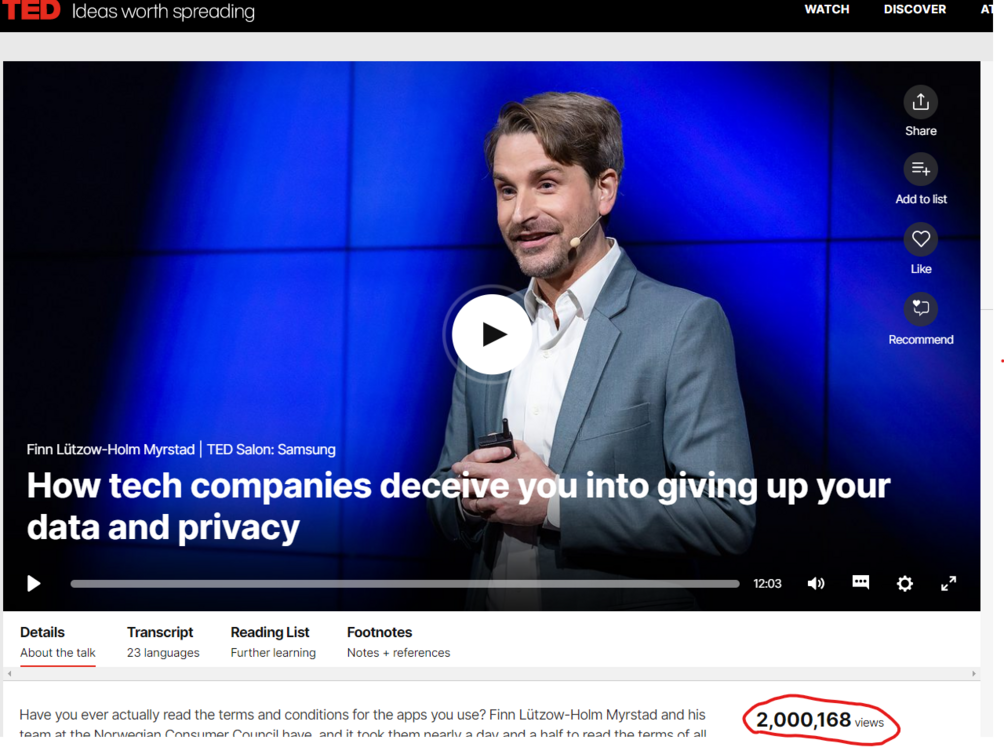Toggle subtitles with the captions icon

pyautogui.click(x=861, y=582)
